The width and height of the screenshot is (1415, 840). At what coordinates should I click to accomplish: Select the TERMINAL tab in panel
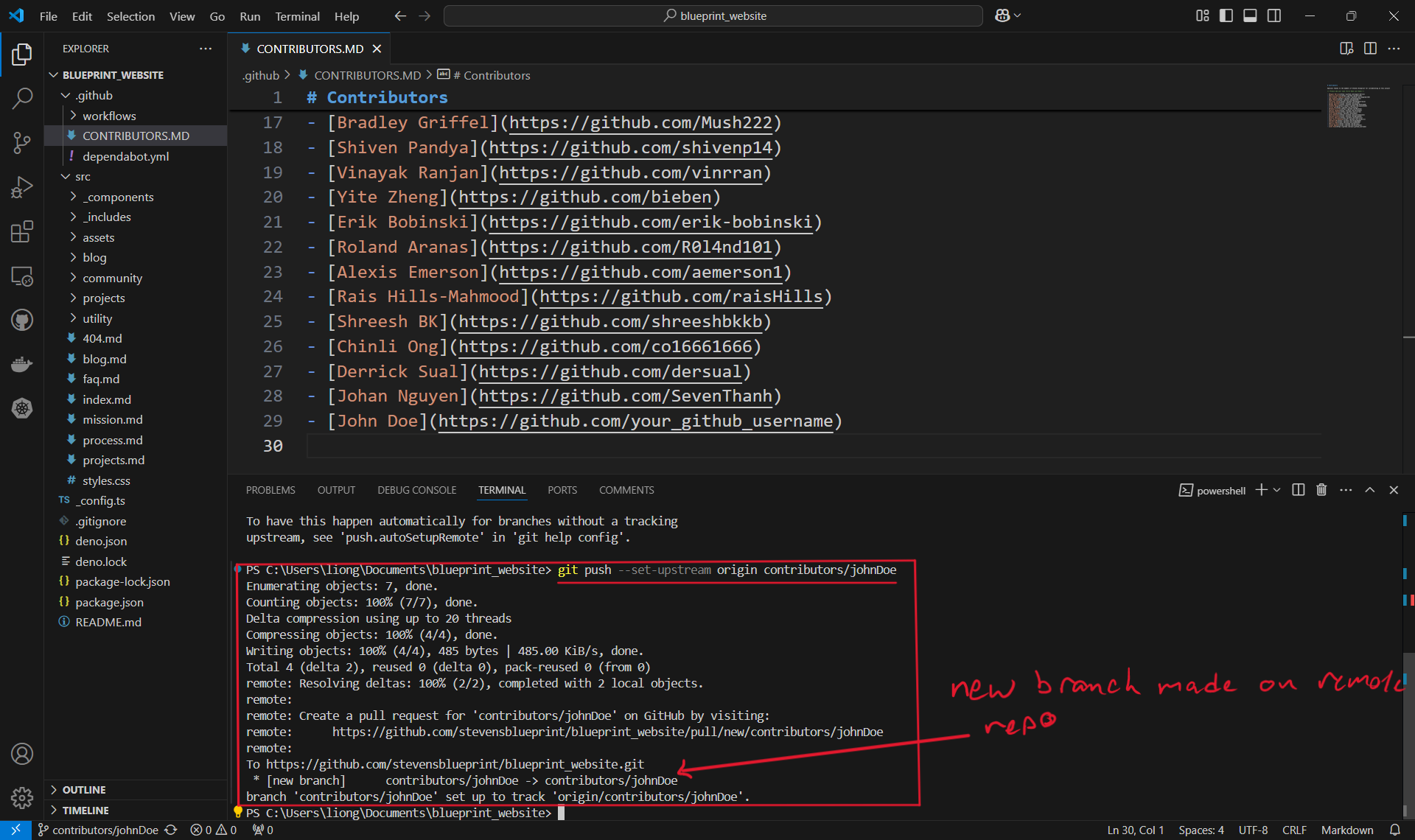pyautogui.click(x=500, y=490)
